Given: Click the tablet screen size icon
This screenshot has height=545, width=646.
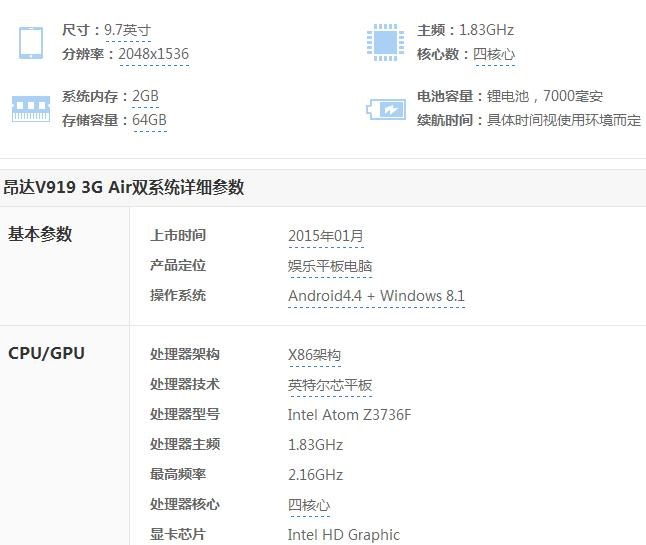Looking at the screenshot, I should click(31, 42).
